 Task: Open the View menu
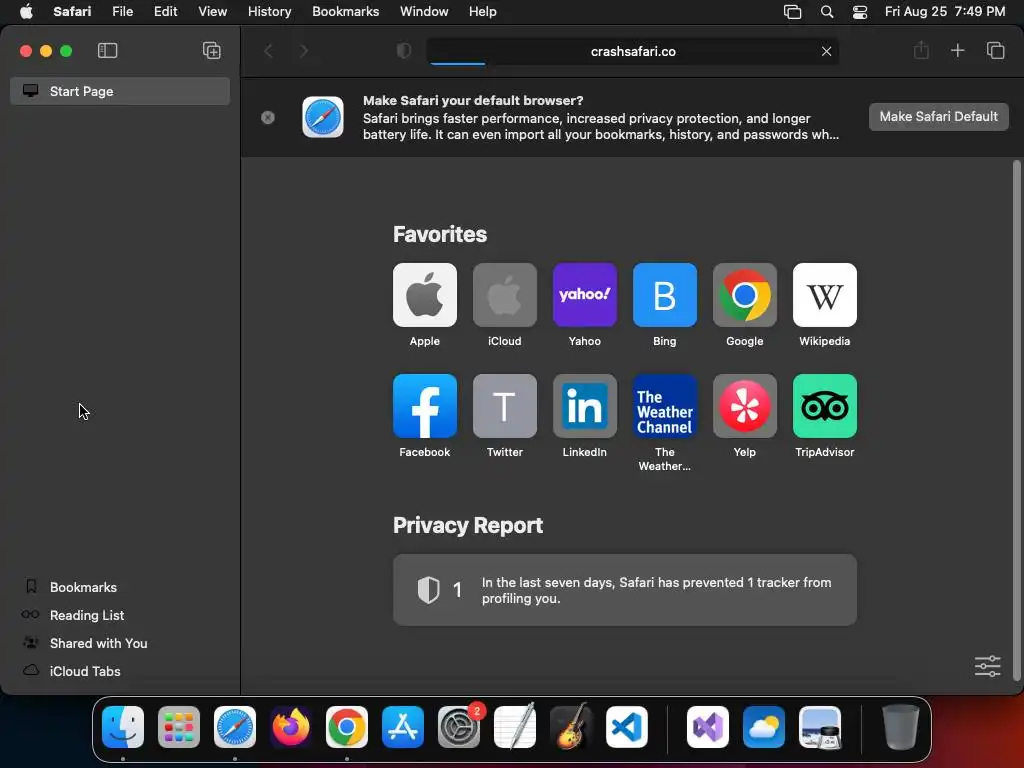212,12
